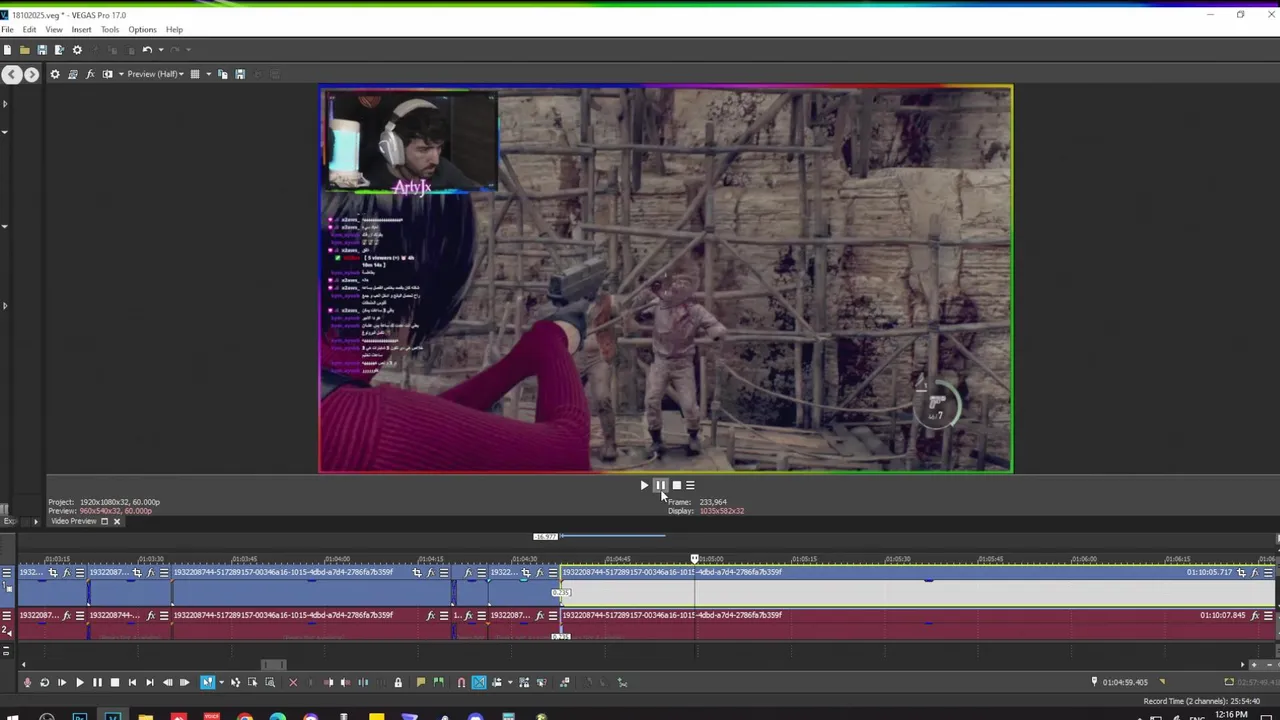1280x720 pixels.
Task: Open the View menu
Action: pos(54,29)
